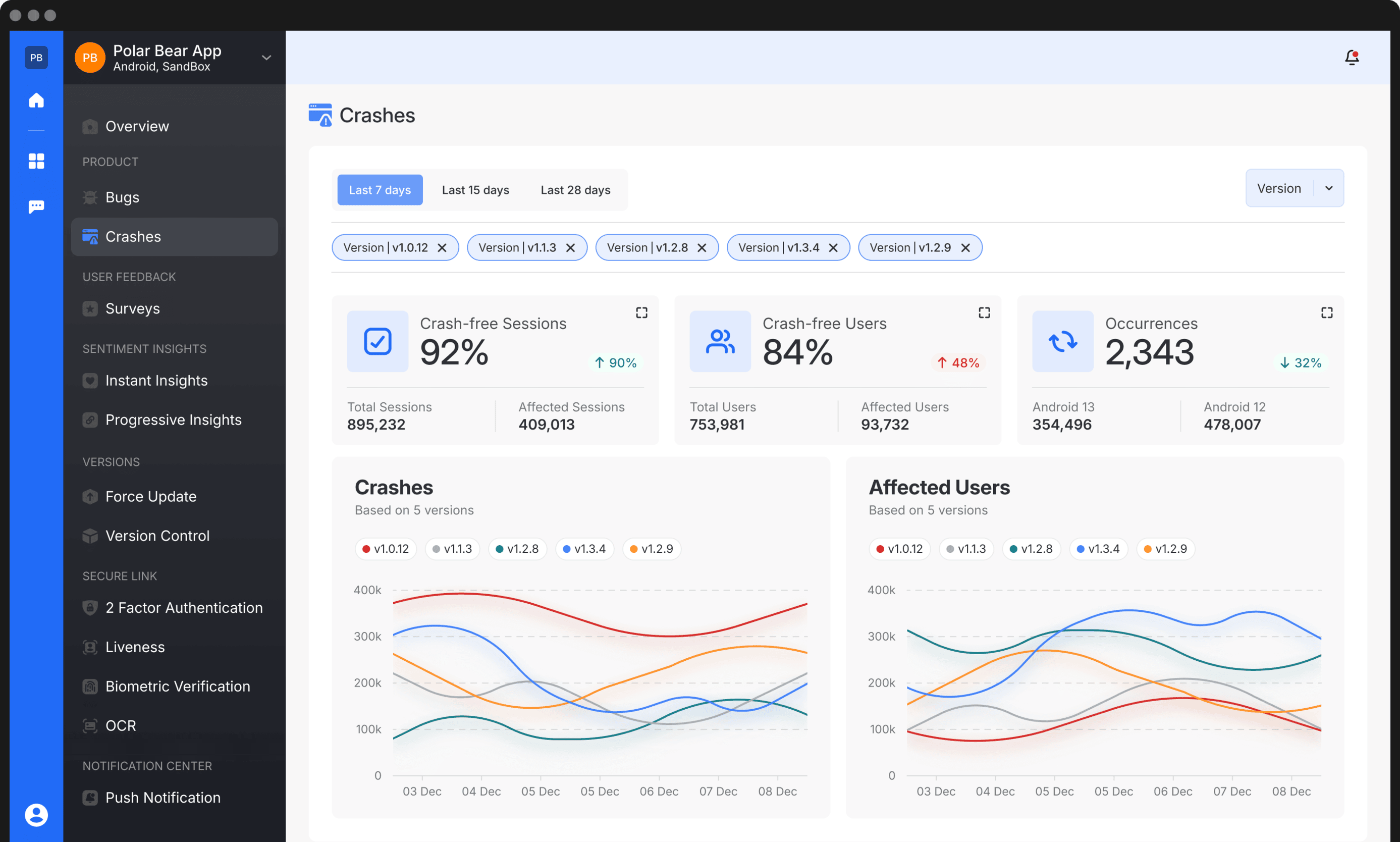1400x842 pixels.
Task: Select Crashes from the Product menu
Action: coord(133,237)
